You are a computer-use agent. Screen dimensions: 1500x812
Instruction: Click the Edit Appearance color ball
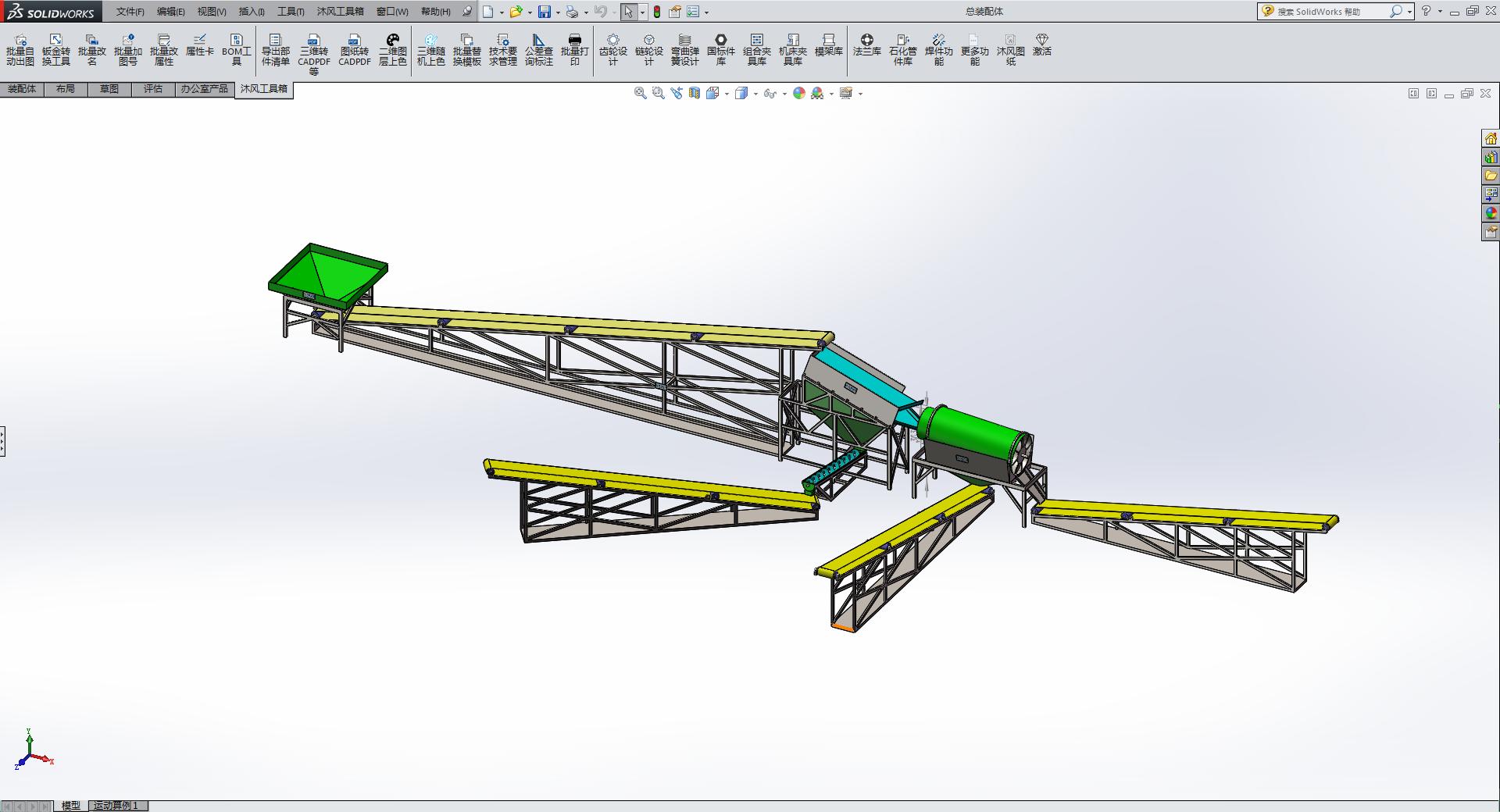[x=798, y=94]
